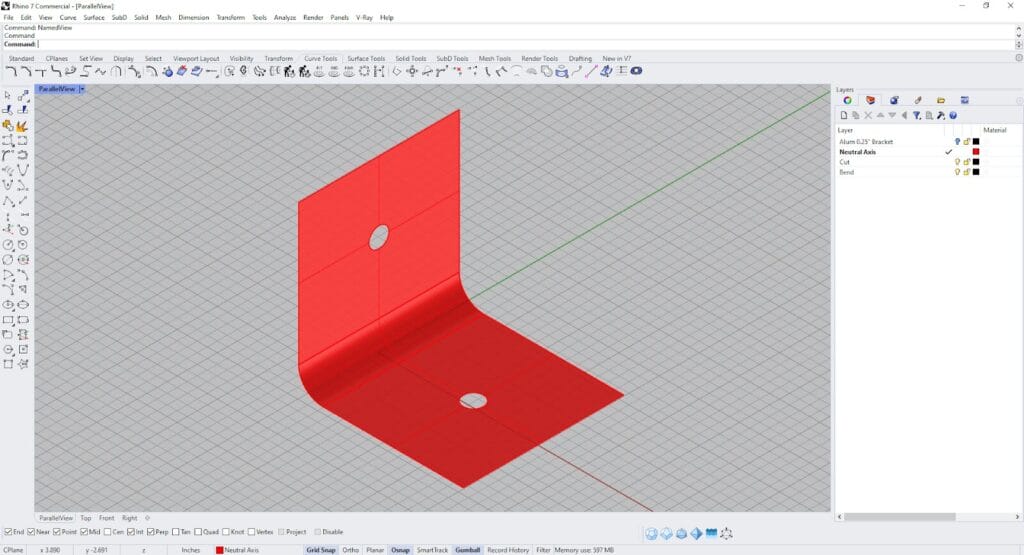Open the Neutral Axis layer selector in status bar
The image size is (1024, 555).
(x=238, y=550)
